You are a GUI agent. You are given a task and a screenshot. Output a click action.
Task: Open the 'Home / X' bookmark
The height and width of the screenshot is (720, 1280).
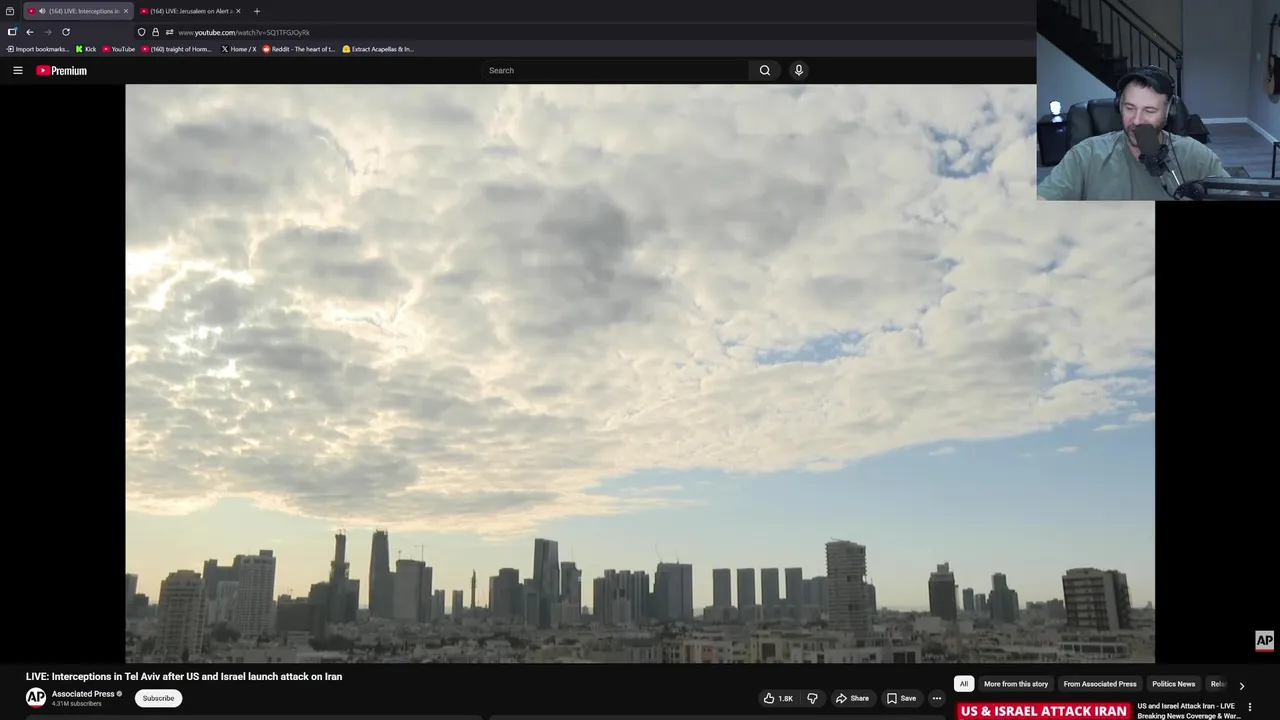[x=238, y=49]
